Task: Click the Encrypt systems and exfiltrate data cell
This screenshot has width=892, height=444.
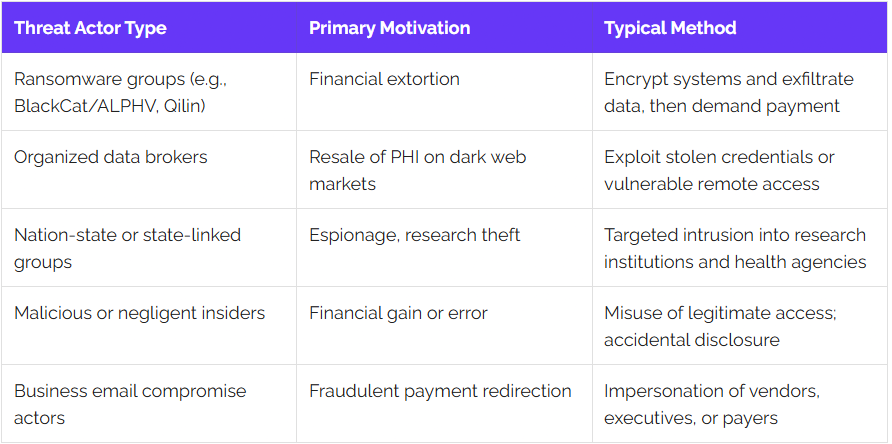Action: pyautogui.click(x=740, y=92)
